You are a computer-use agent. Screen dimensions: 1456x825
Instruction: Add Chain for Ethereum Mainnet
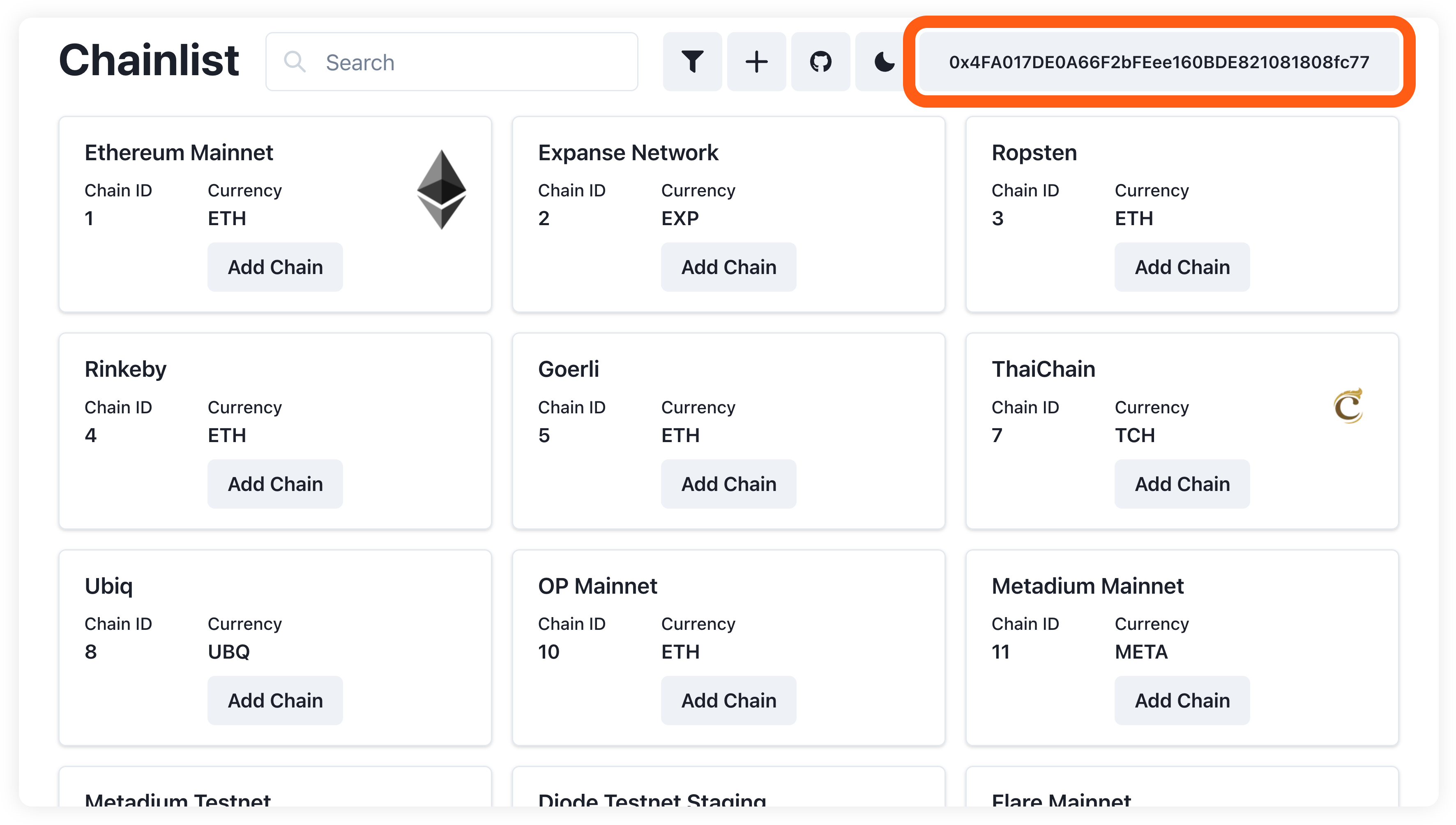(x=275, y=267)
